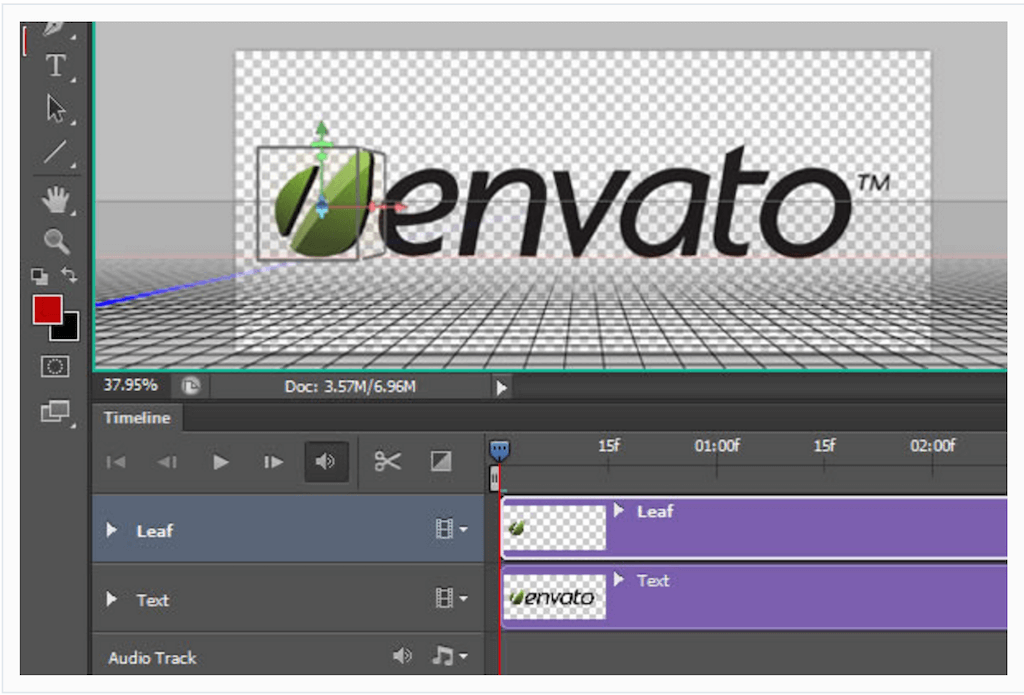1024x695 pixels.
Task: Switch to the Timeline tab
Action: coord(137,418)
